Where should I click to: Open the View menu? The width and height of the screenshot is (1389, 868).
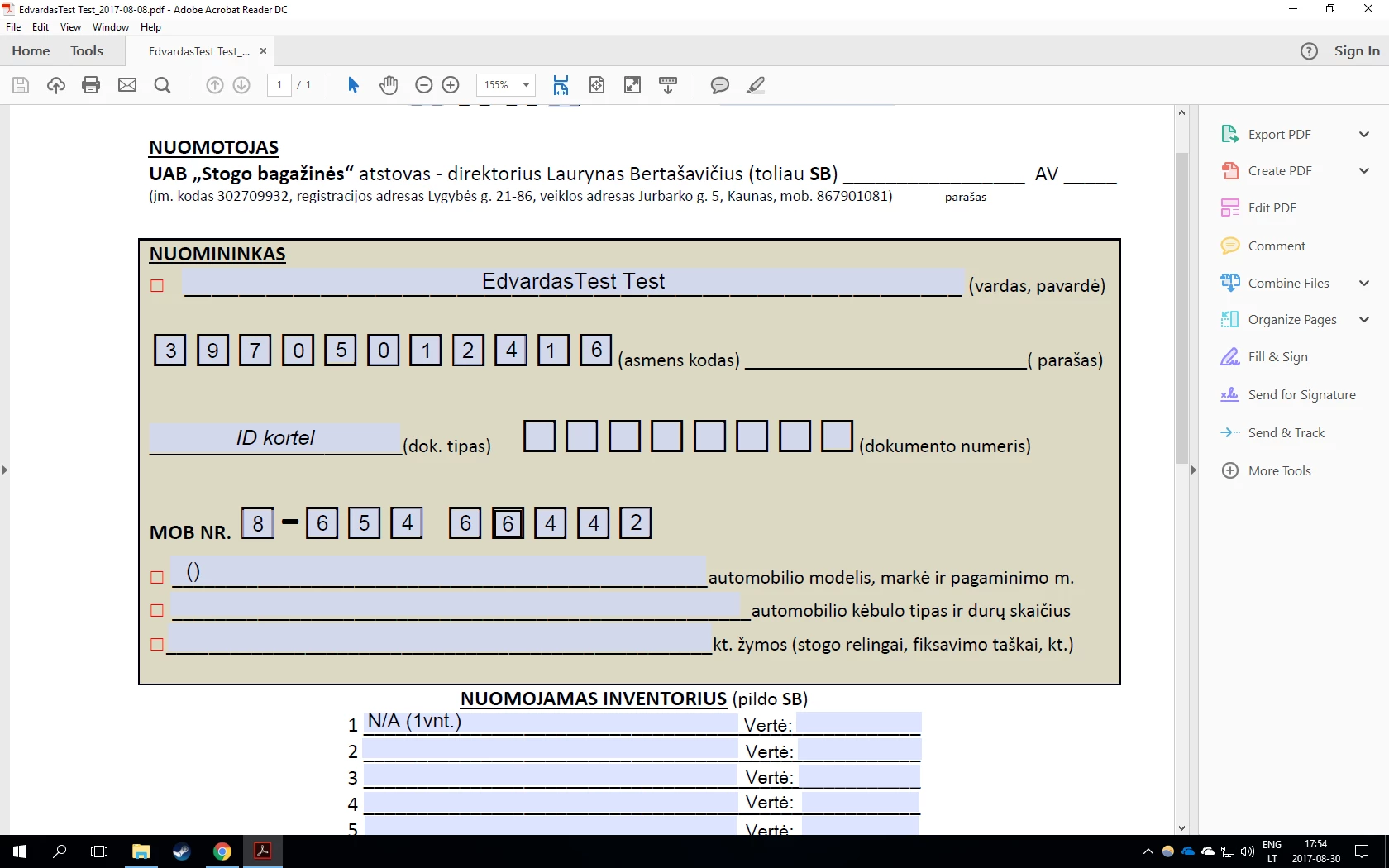(x=70, y=27)
